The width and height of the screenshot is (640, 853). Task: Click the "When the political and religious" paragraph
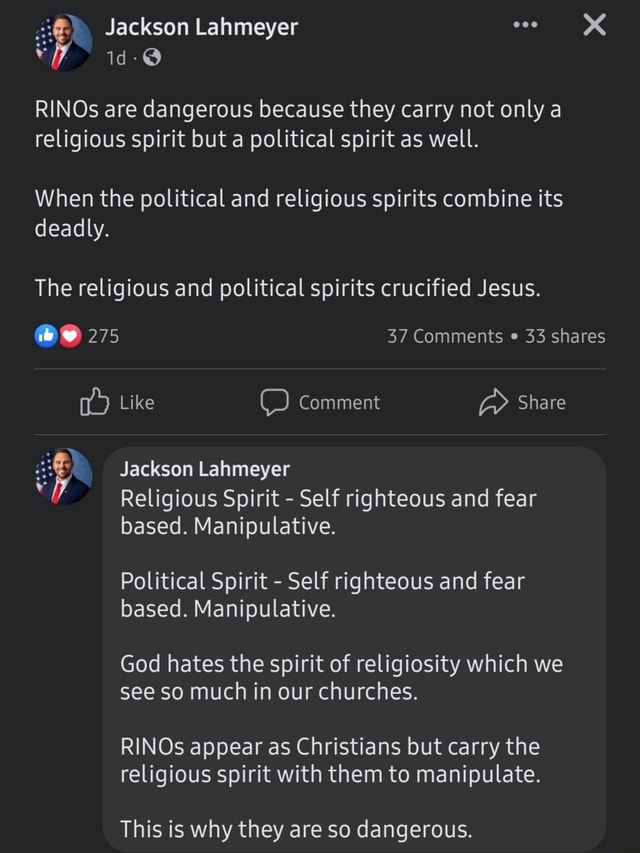click(x=298, y=213)
